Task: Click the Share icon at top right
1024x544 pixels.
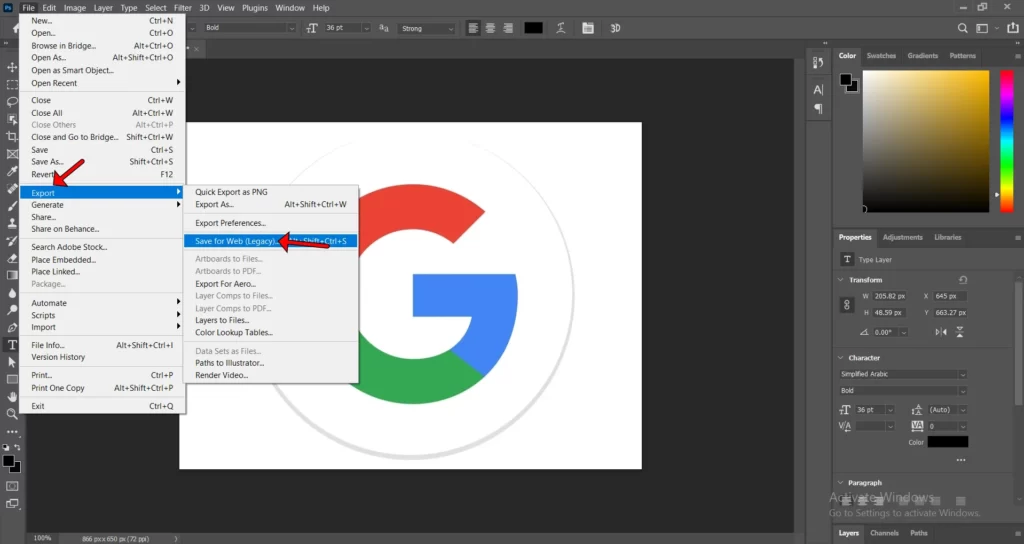Action: (1013, 28)
